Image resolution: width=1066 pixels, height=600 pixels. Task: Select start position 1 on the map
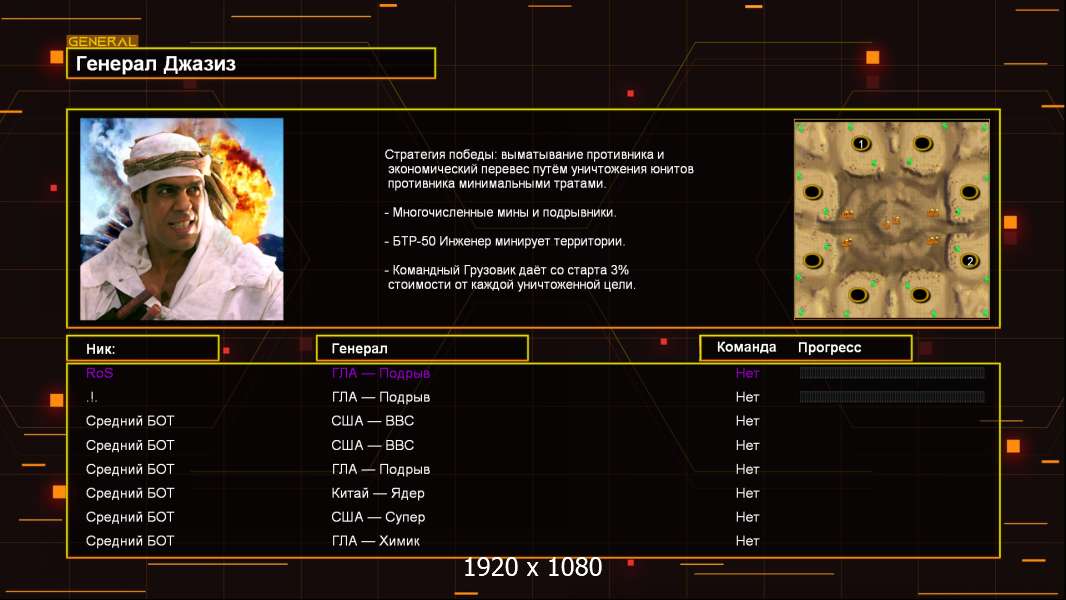click(861, 144)
